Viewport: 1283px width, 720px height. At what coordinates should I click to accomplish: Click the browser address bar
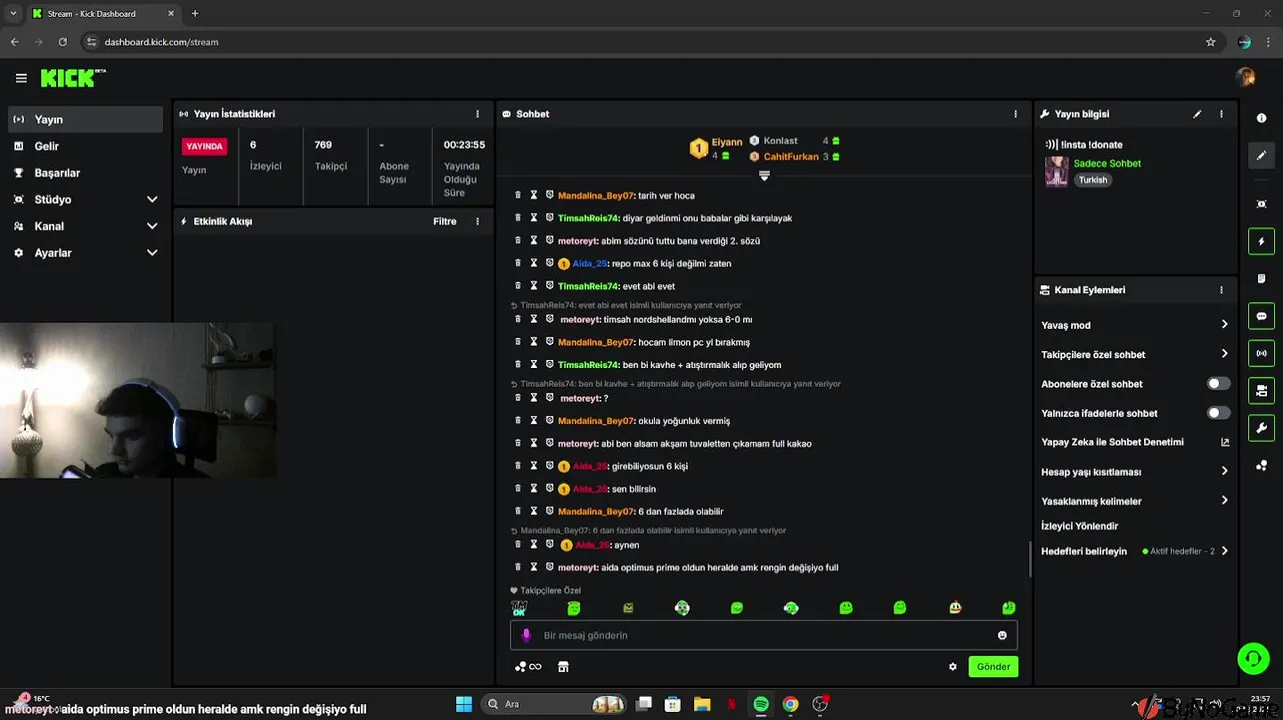pos(640,42)
